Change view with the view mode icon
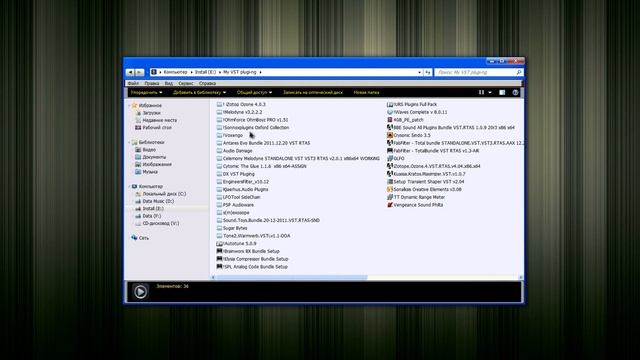 pyautogui.click(x=482, y=93)
